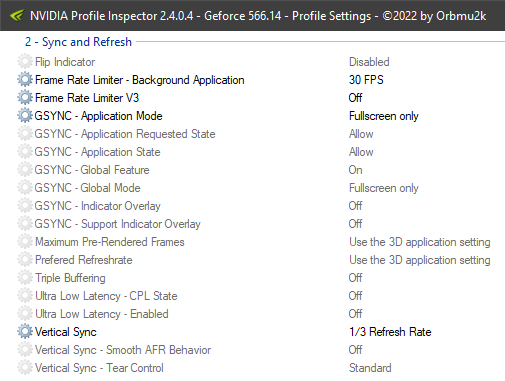Image resolution: width=505 pixels, height=381 pixels.
Task: Open Off value of GSYNC - Support Indicator Overlay
Action: [x=355, y=224]
